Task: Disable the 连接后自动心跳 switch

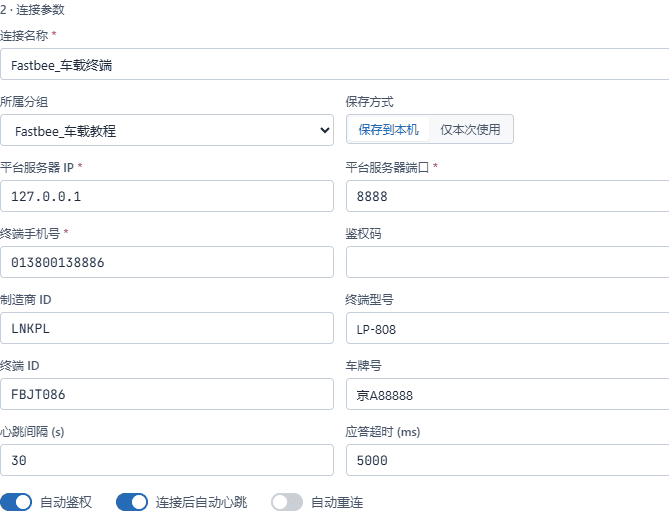Action: (x=132, y=502)
